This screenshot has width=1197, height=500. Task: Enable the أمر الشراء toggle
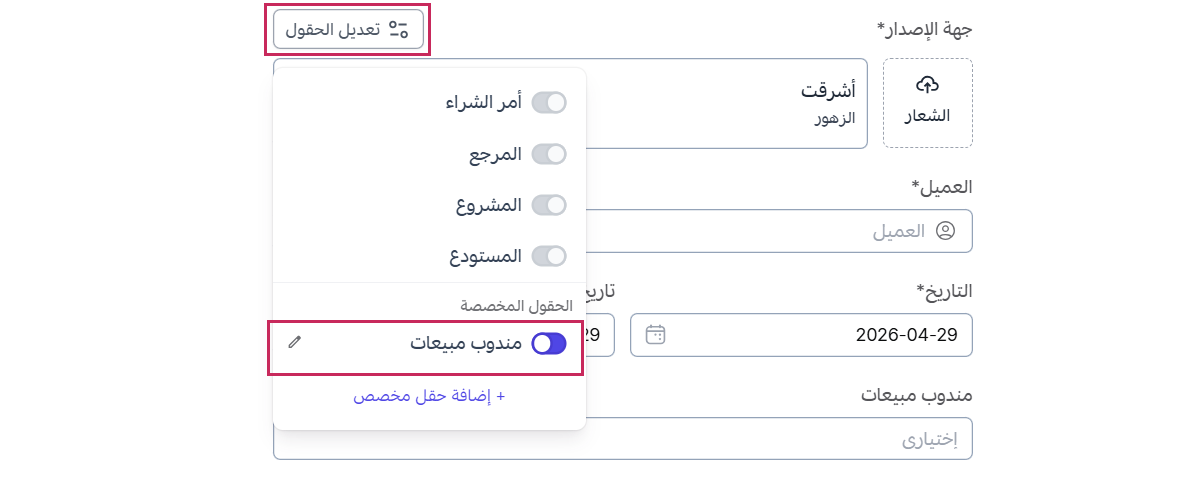(549, 102)
